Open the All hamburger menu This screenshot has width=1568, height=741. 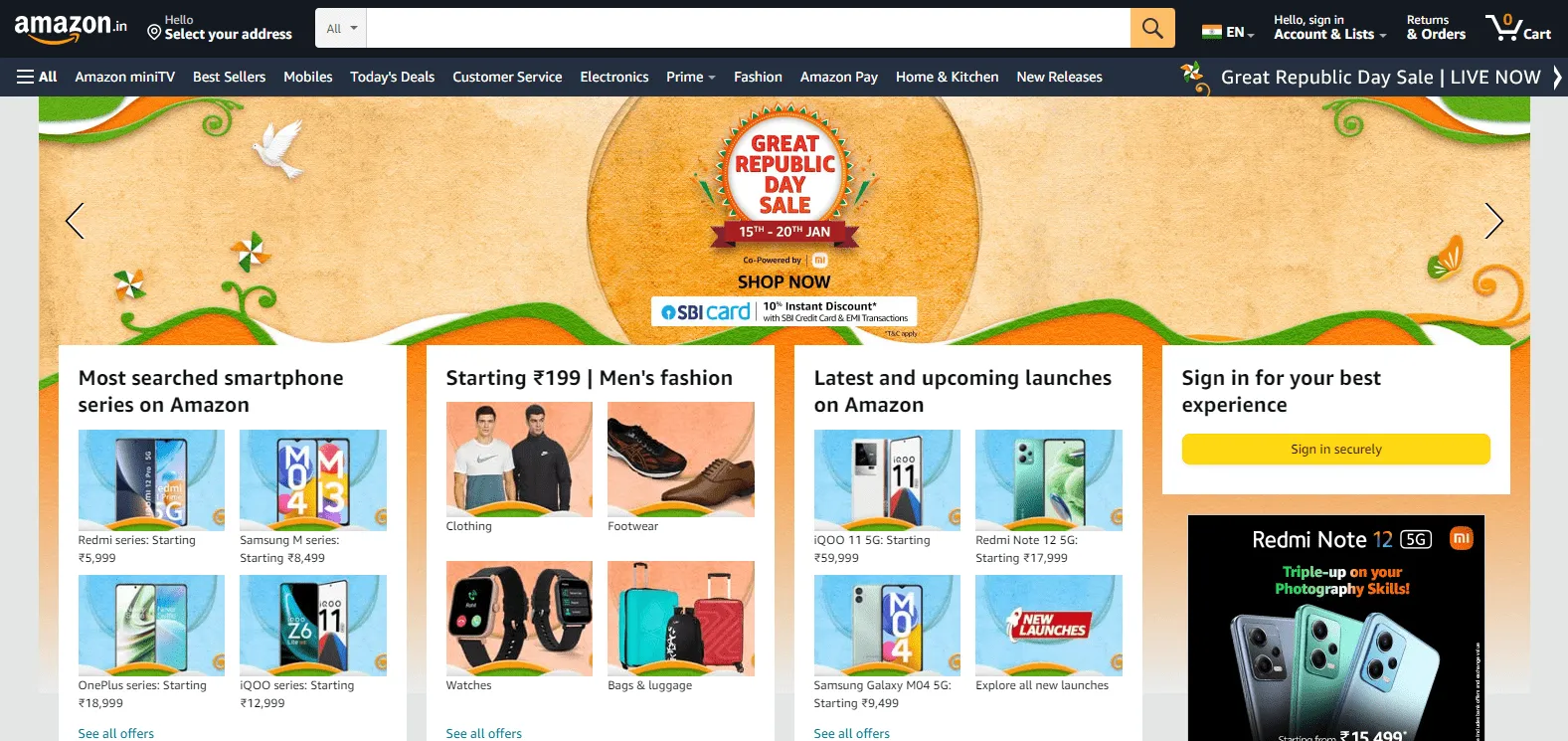(37, 77)
